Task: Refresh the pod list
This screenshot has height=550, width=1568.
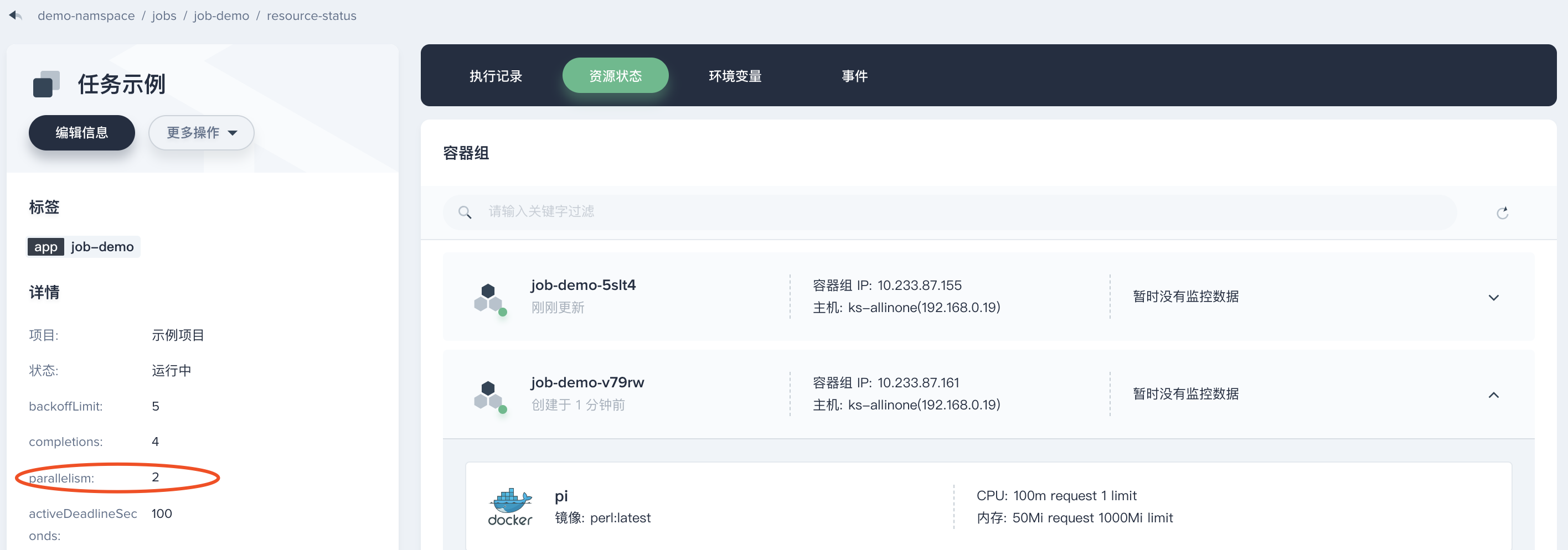Action: tap(1502, 212)
